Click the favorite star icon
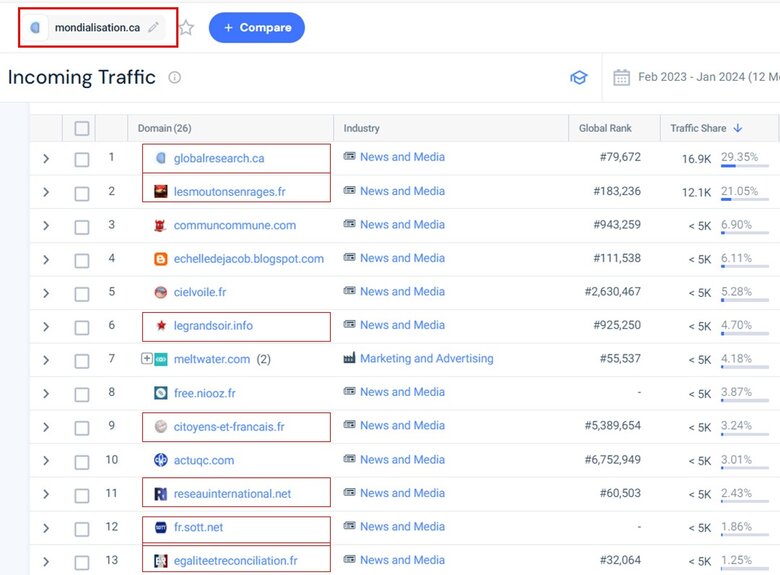 click(186, 27)
